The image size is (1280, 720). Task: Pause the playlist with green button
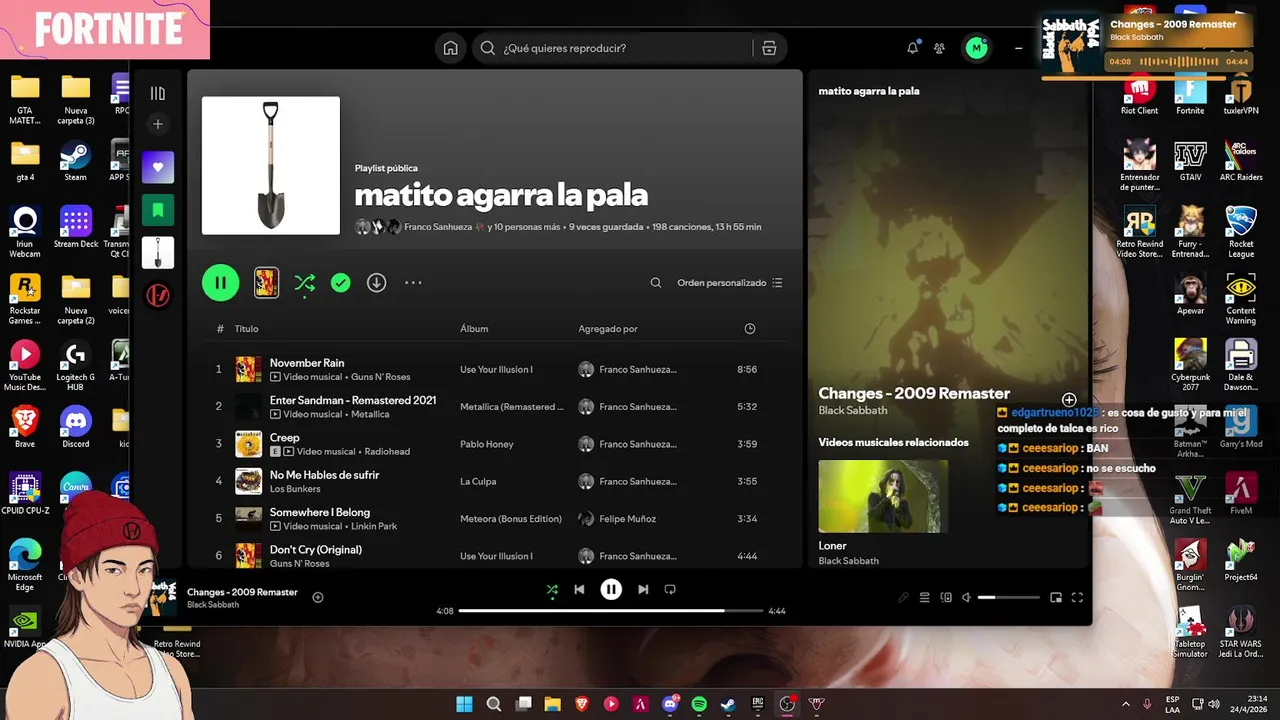point(220,283)
